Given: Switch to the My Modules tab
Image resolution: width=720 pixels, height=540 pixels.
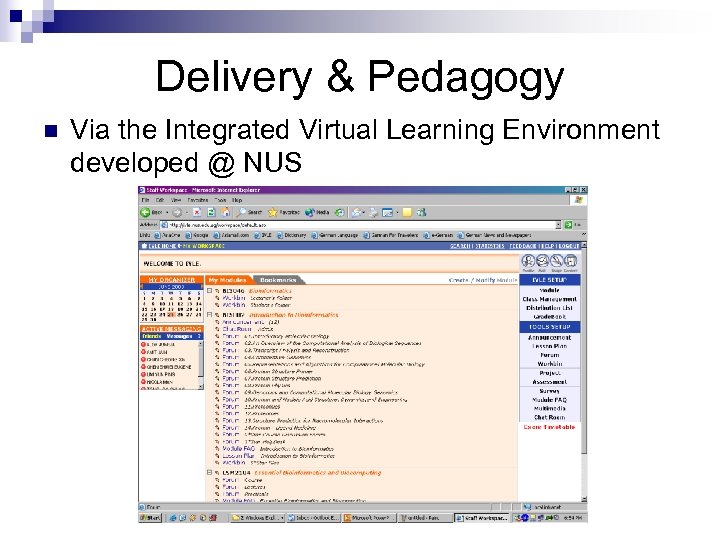Looking at the screenshot, I should tap(227, 280).
